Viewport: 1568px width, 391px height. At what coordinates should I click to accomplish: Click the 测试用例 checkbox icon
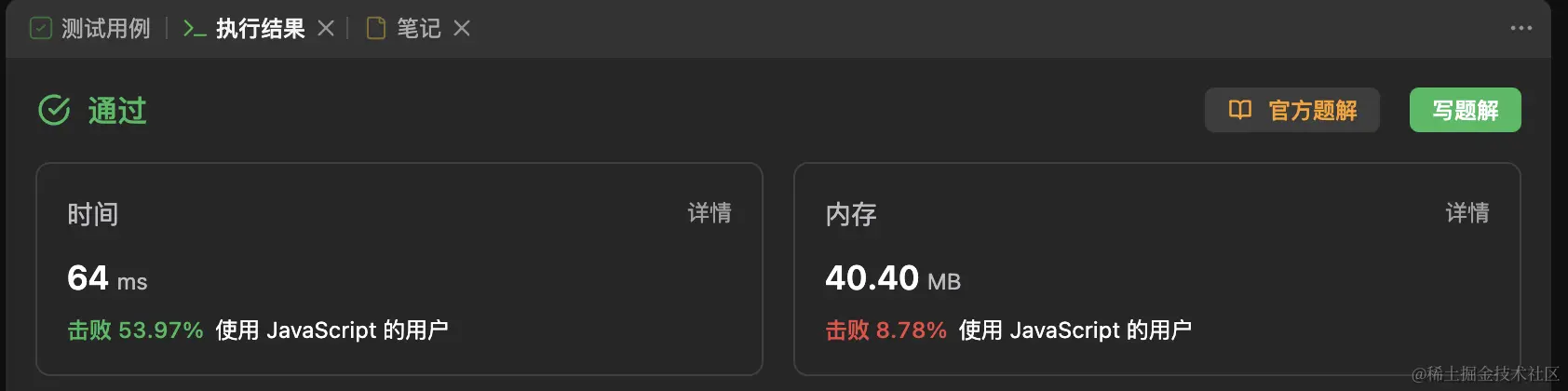tap(41, 29)
